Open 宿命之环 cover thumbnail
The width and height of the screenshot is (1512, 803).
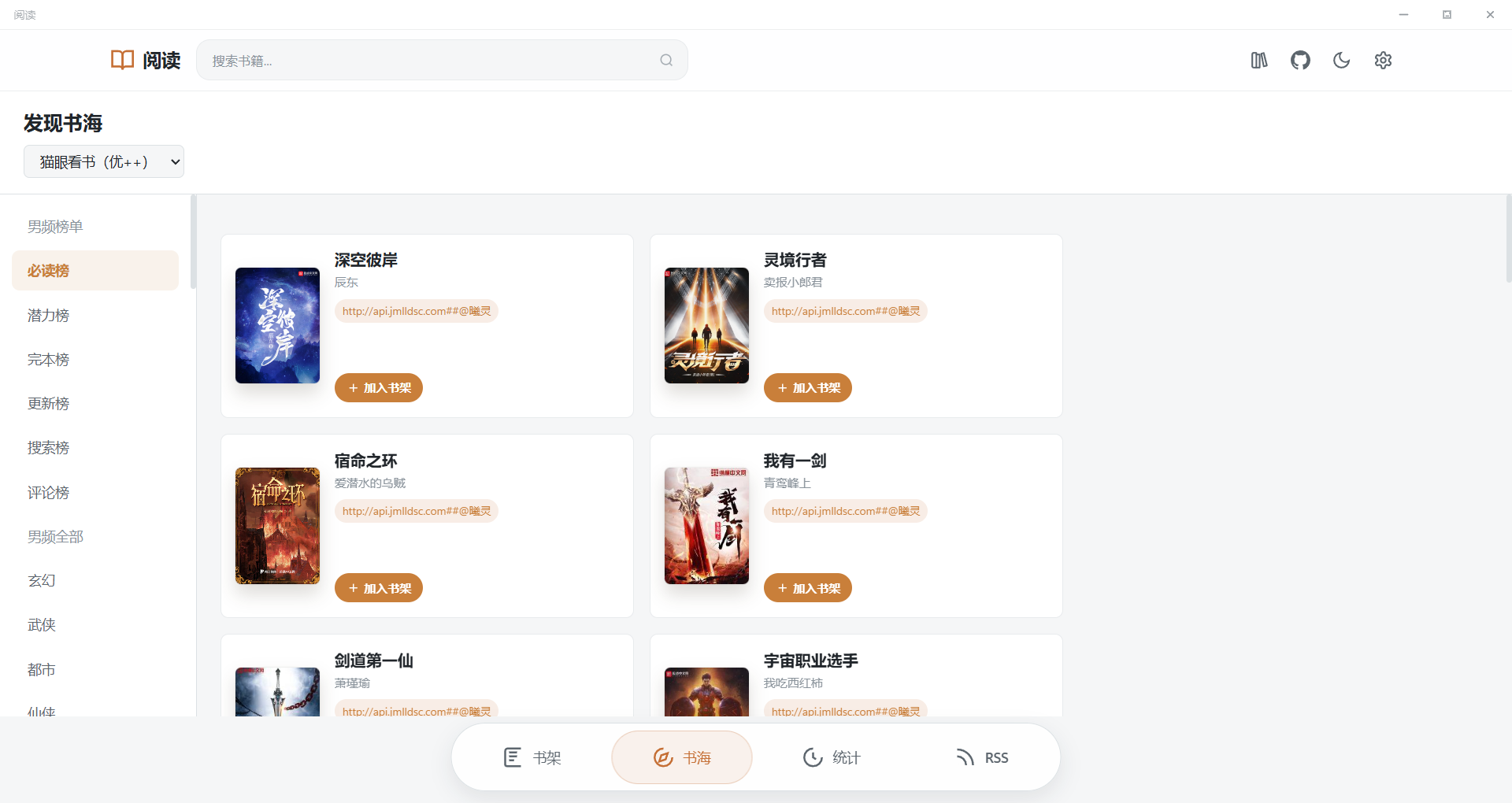277,526
